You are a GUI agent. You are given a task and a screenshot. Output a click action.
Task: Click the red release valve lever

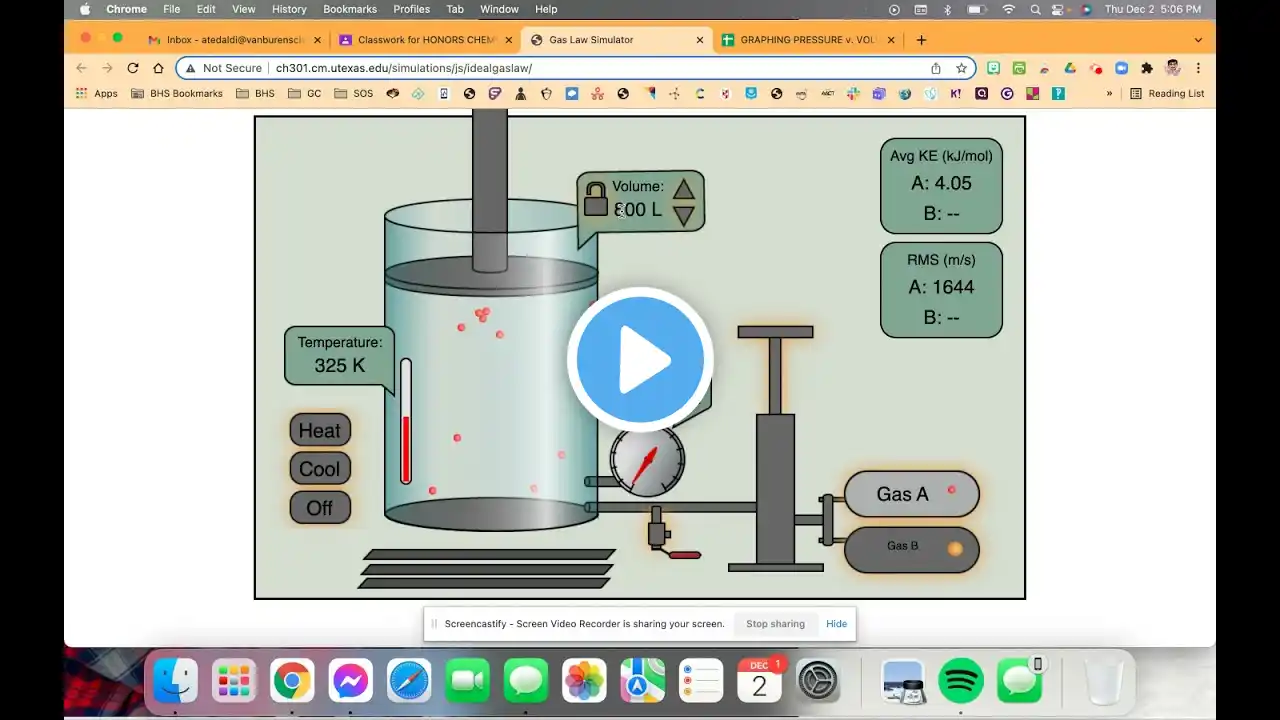coord(684,555)
